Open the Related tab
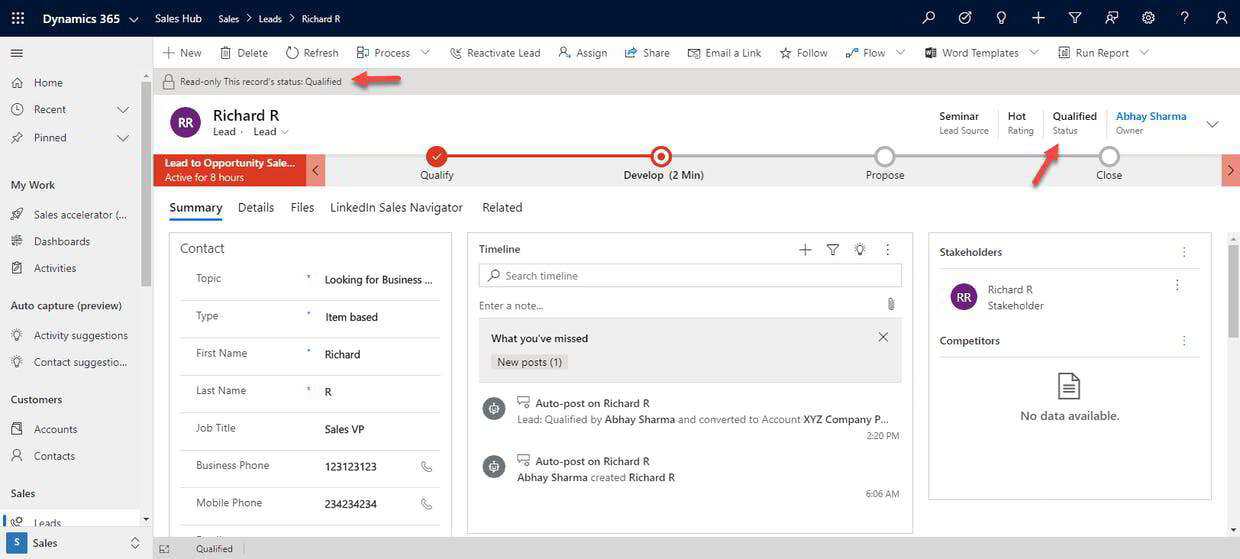The height and width of the screenshot is (559, 1240). [502, 208]
